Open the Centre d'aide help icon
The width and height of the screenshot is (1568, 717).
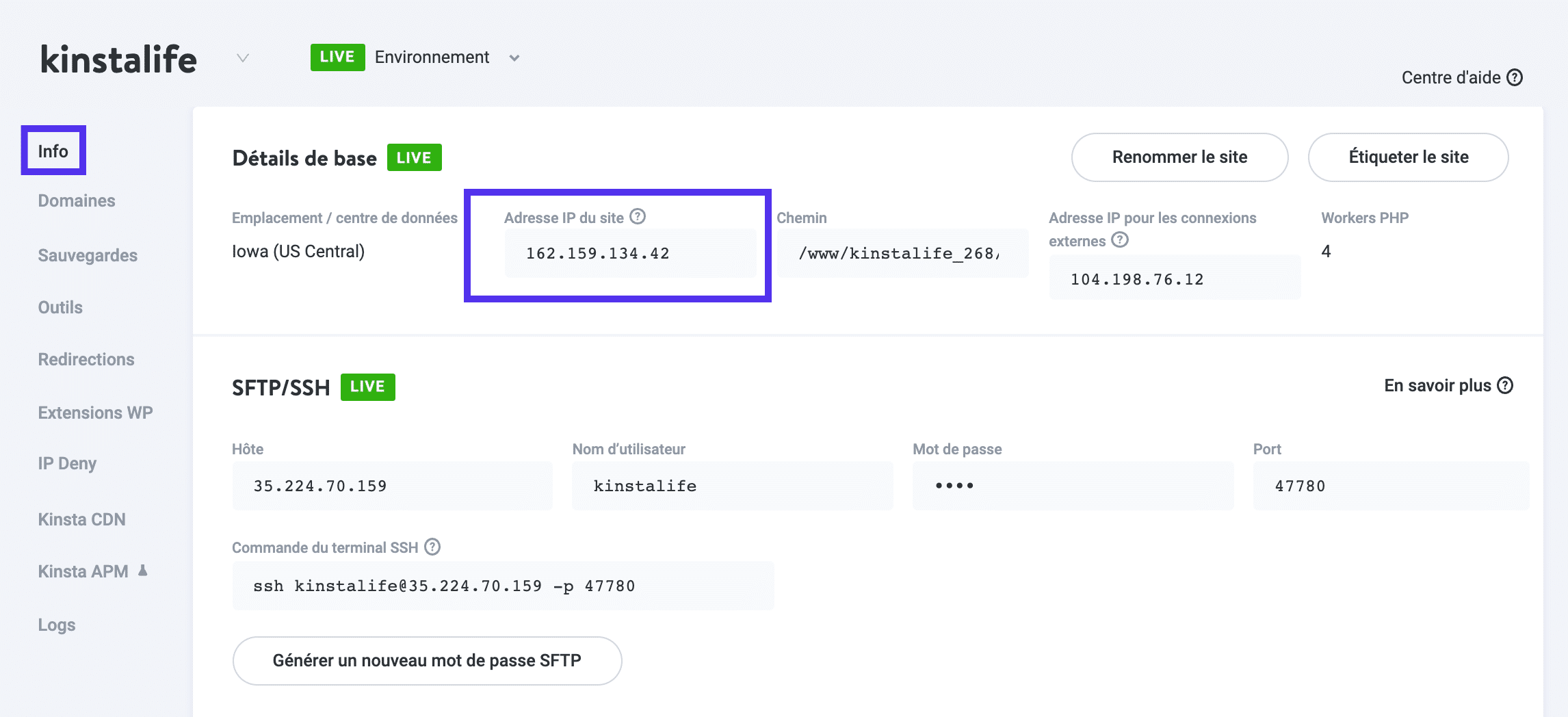coord(1516,77)
